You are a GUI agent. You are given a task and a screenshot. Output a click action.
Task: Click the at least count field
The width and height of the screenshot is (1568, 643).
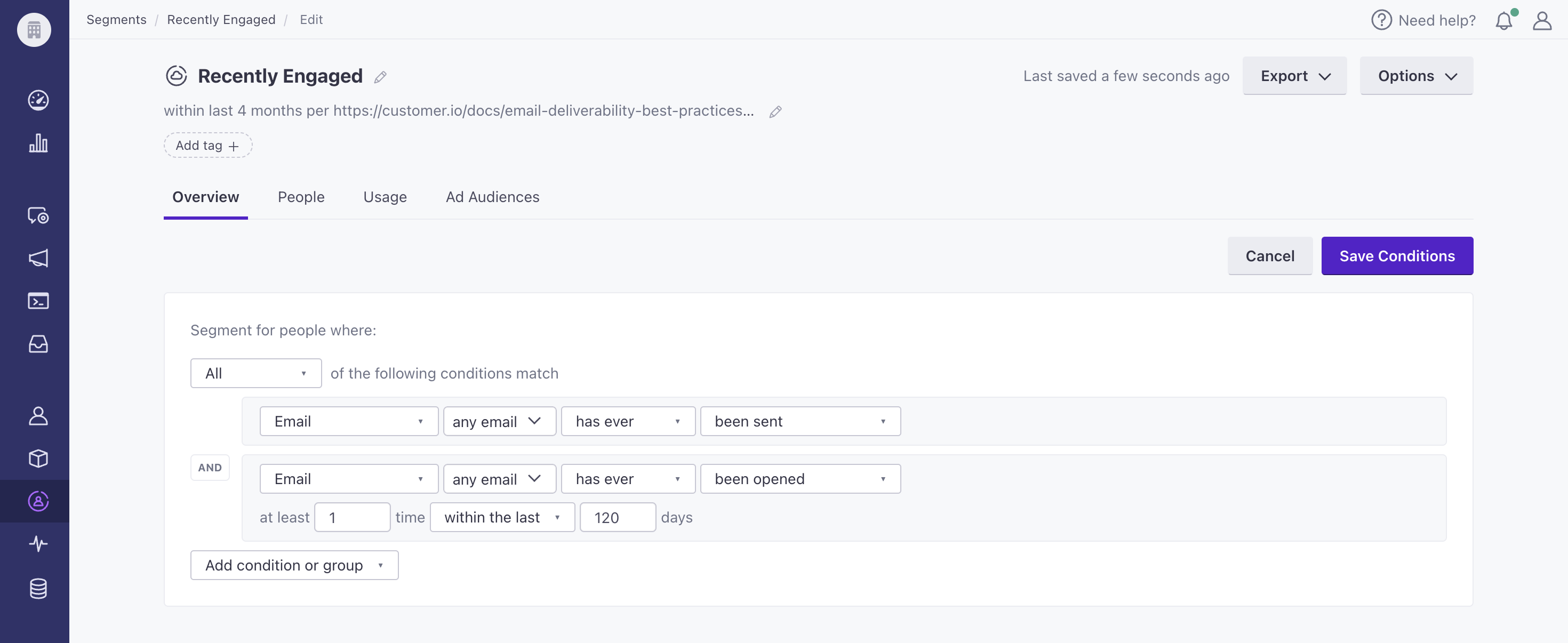(x=352, y=518)
